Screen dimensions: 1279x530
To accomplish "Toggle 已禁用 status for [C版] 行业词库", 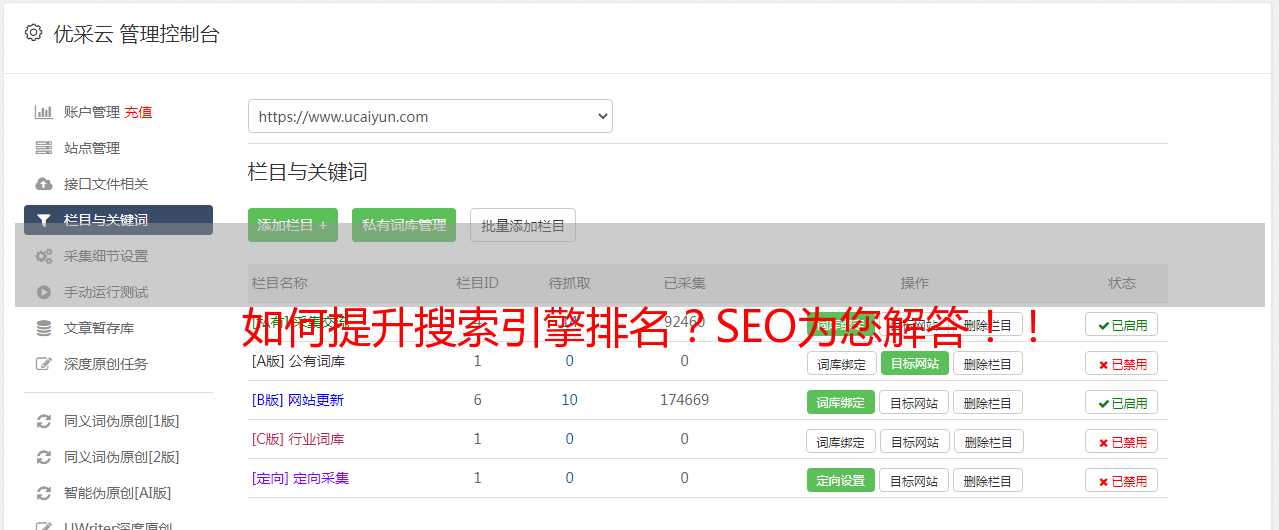I will pyautogui.click(x=1122, y=442).
